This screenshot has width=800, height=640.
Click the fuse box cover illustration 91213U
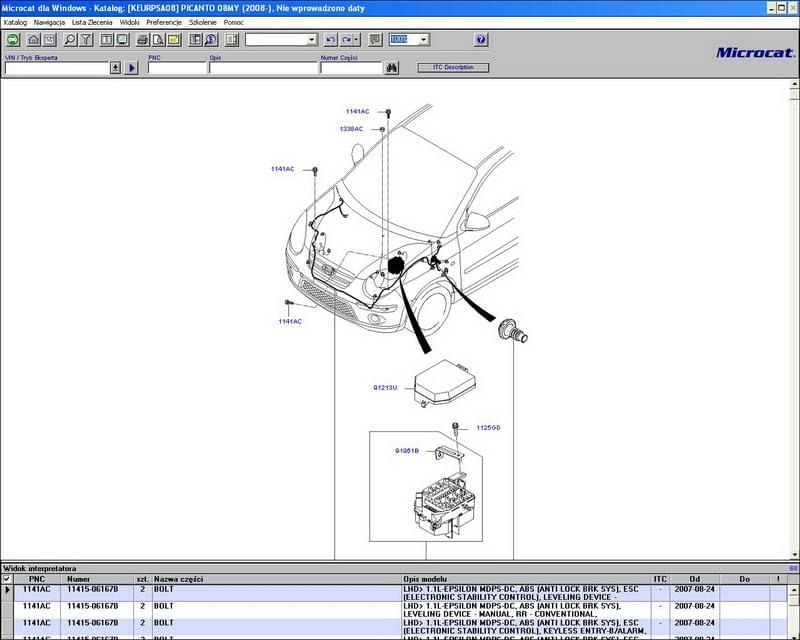click(x=444, y=383)
